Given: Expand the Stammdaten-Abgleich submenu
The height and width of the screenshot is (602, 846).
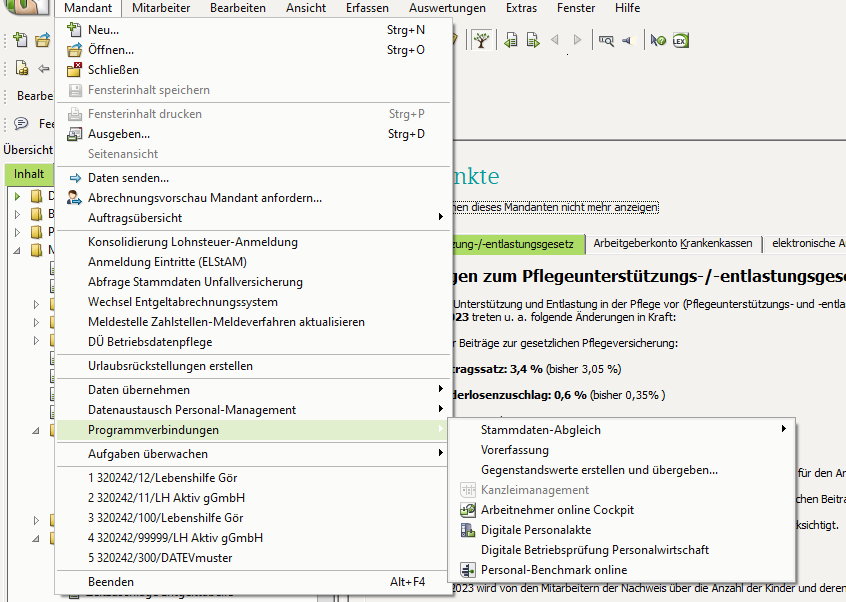Looking at the screenshot, I should (x=622, y=429).
